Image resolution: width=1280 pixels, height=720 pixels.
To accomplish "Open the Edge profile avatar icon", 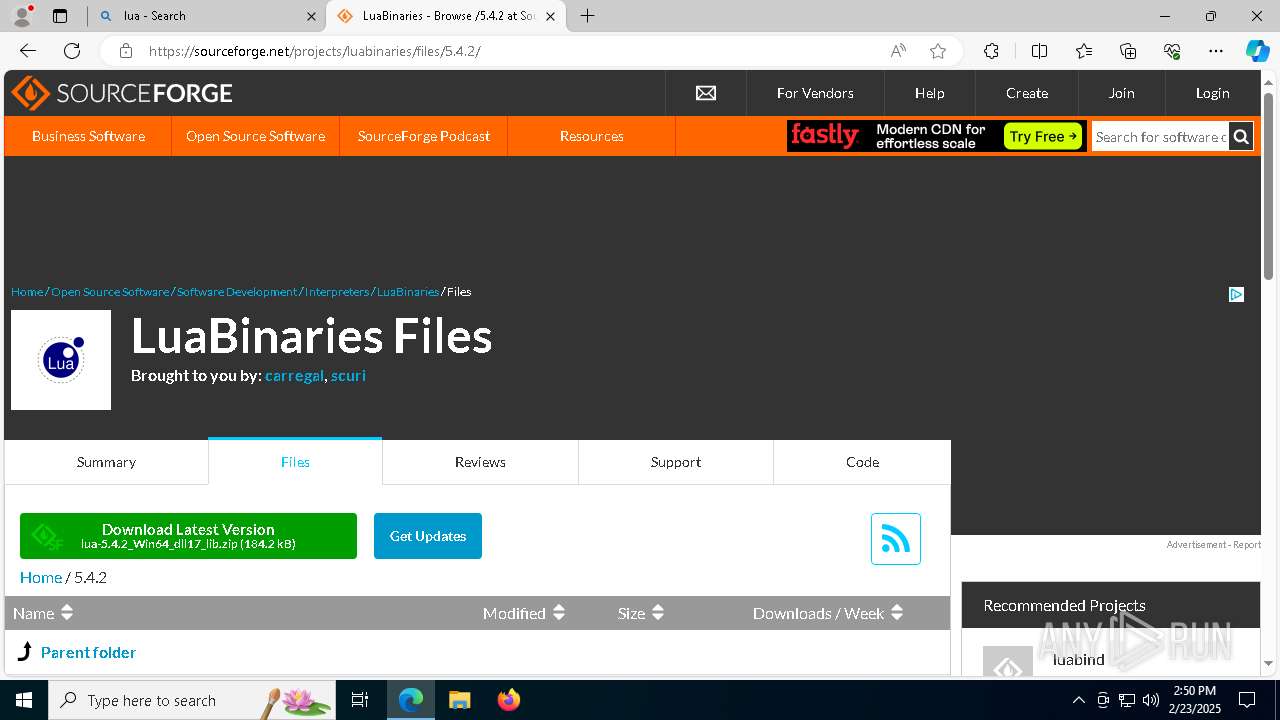I will pyautogui.click(x=22, y=16).
